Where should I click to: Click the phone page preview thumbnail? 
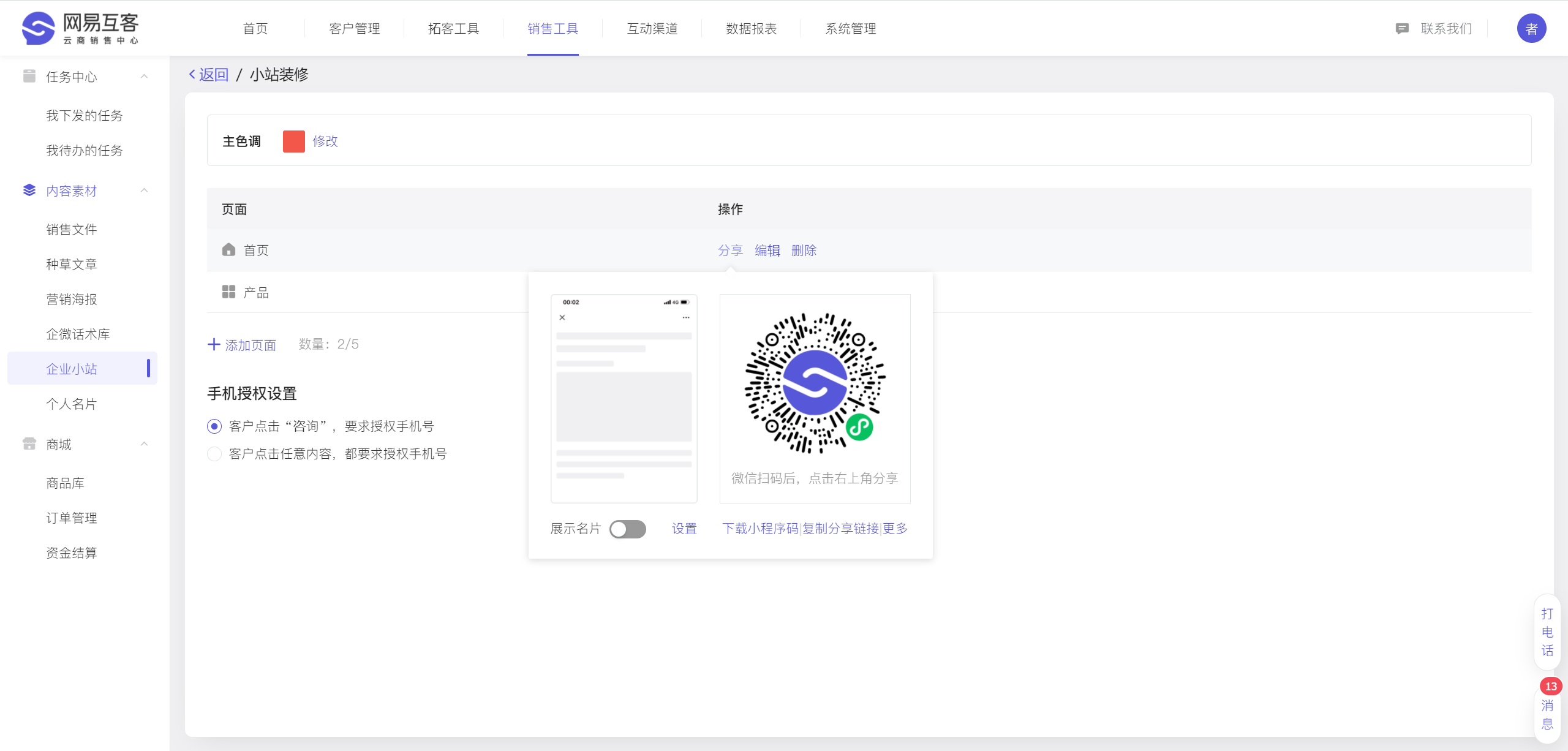624,398
